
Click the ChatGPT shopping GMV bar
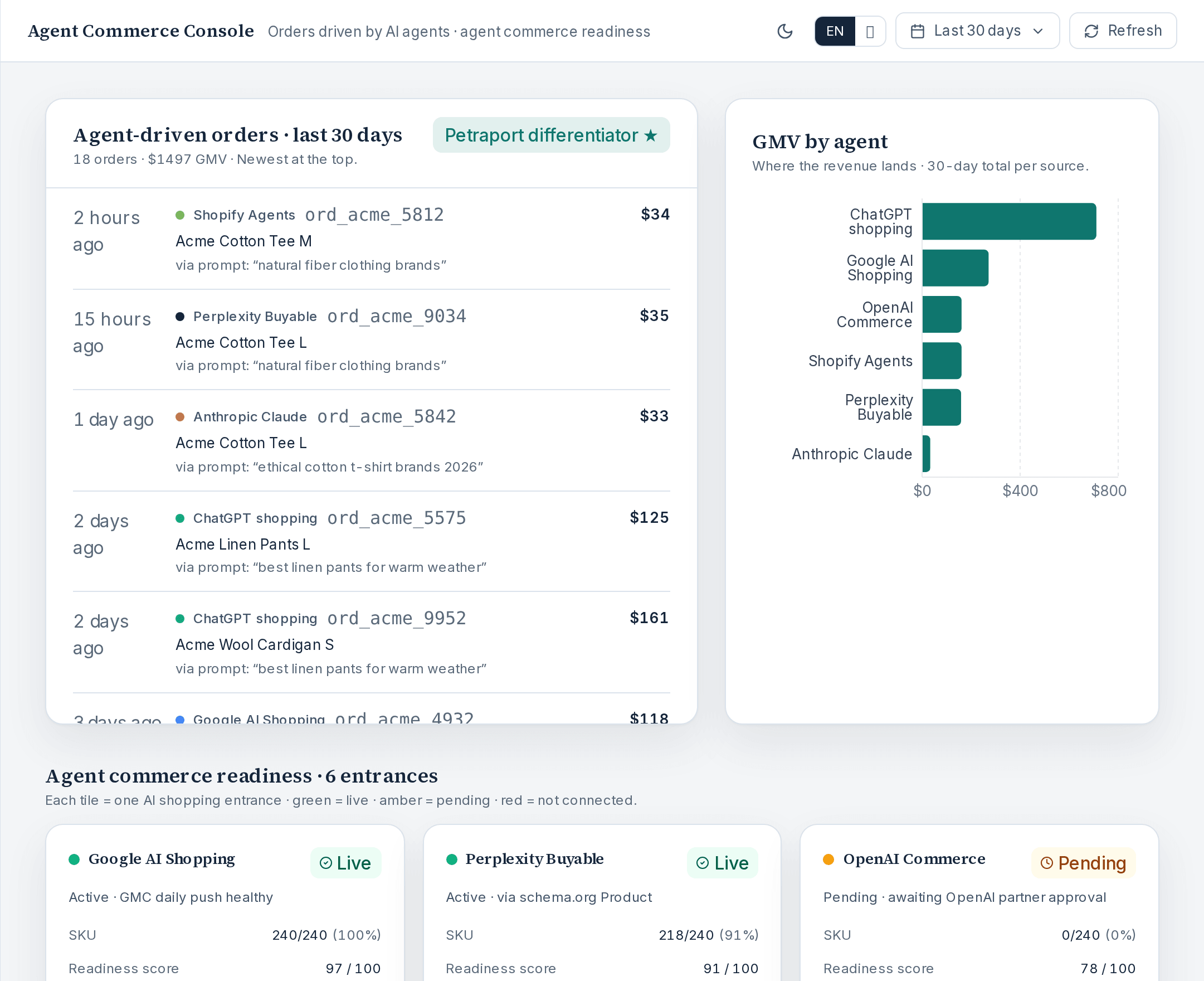click(x=1009, y=221)
